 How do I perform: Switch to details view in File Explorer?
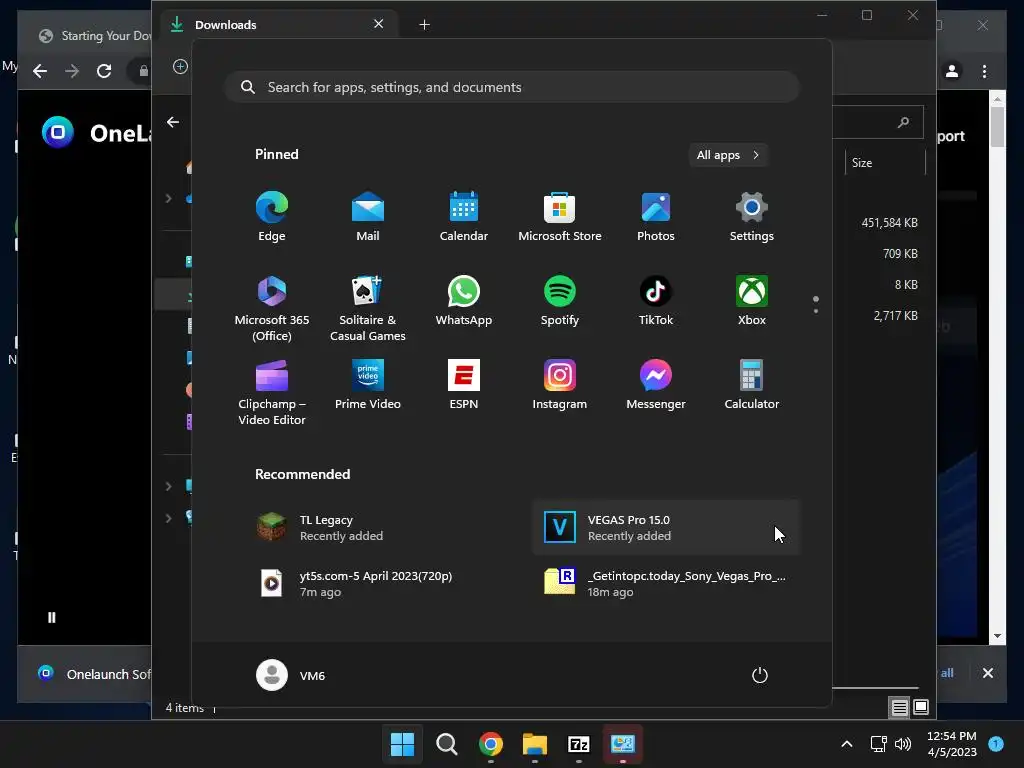[899, 707]
